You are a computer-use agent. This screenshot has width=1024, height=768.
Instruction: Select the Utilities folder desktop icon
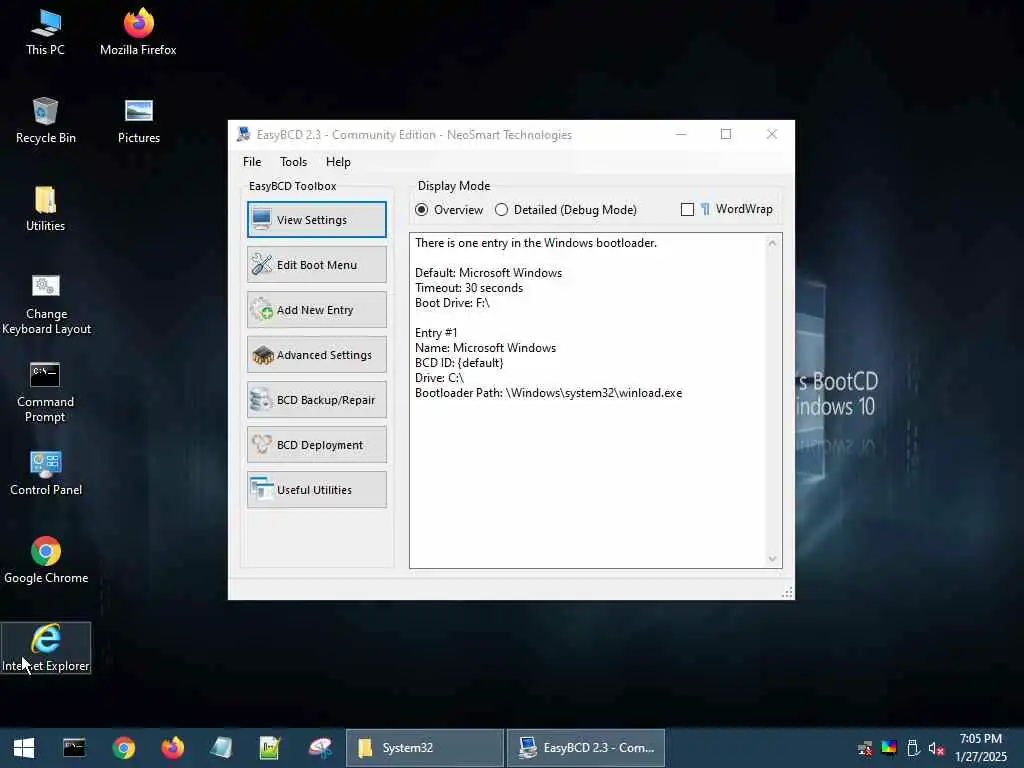[x=46, y=209]
